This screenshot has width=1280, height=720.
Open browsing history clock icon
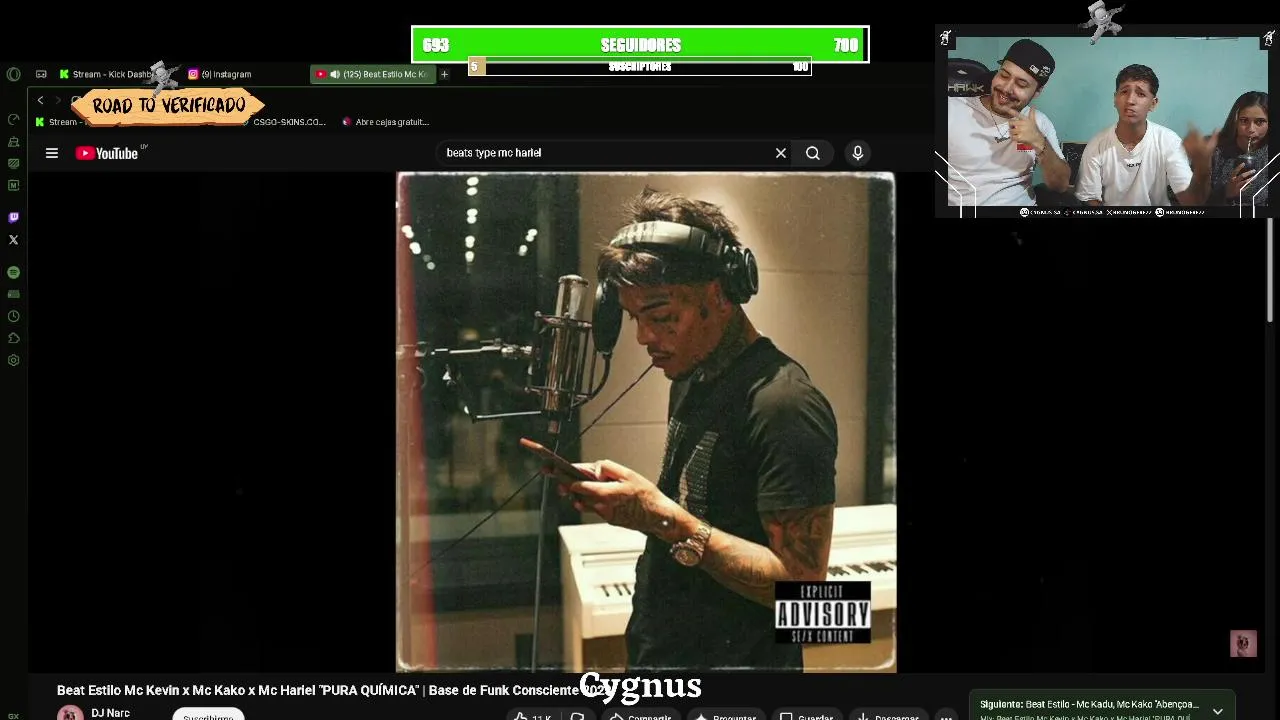13,316
